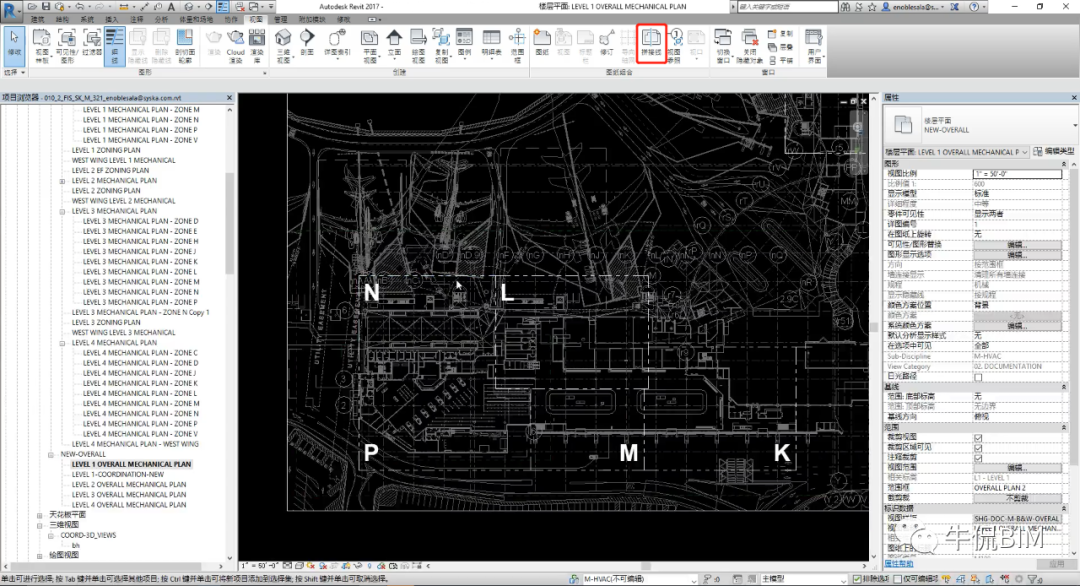Click the Properties help (属性帮助) link
1080x586 pixels.
899,564
